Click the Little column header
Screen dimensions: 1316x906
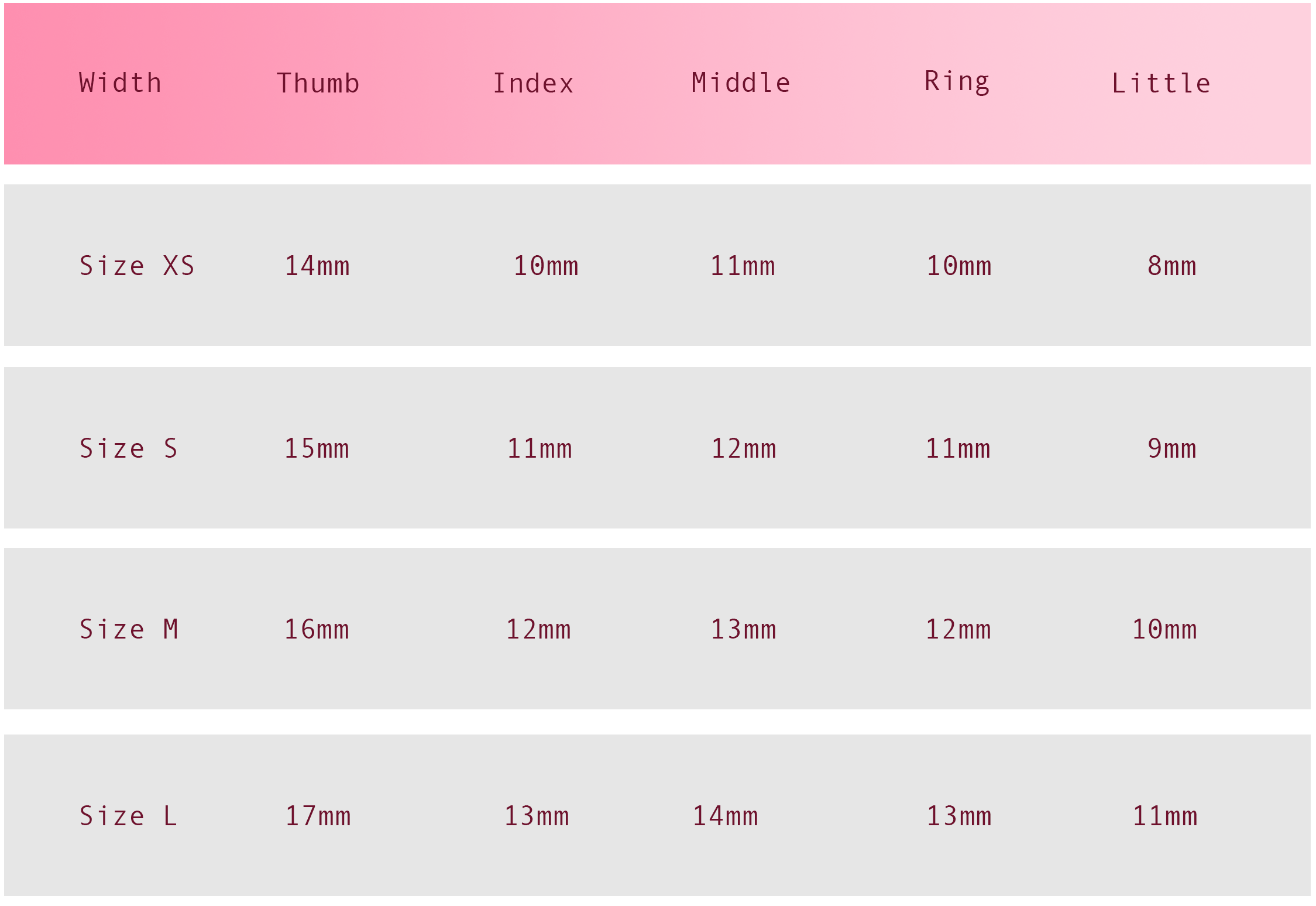1161,83
